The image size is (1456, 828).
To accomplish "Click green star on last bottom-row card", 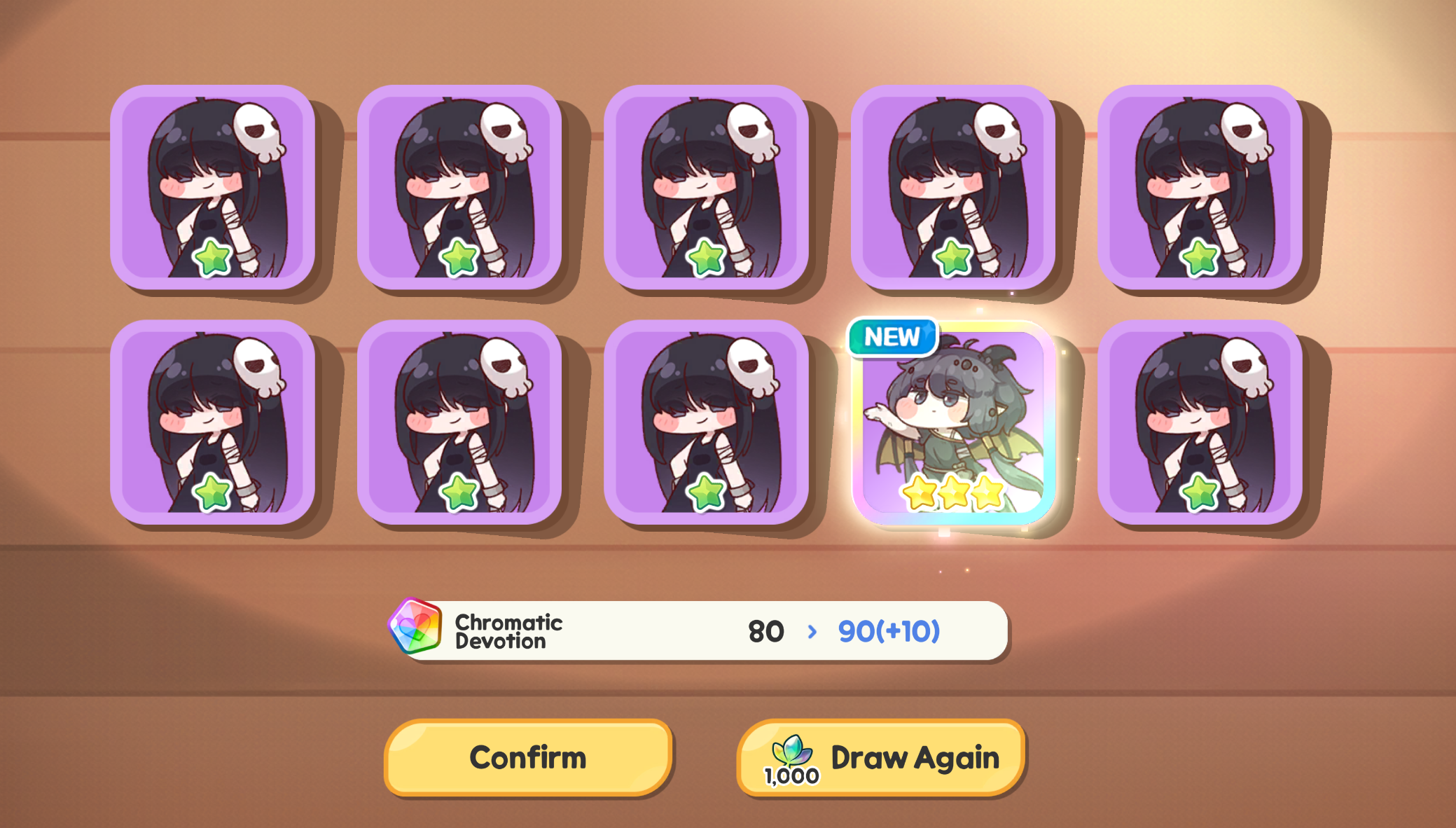I will pos(1200,492).
